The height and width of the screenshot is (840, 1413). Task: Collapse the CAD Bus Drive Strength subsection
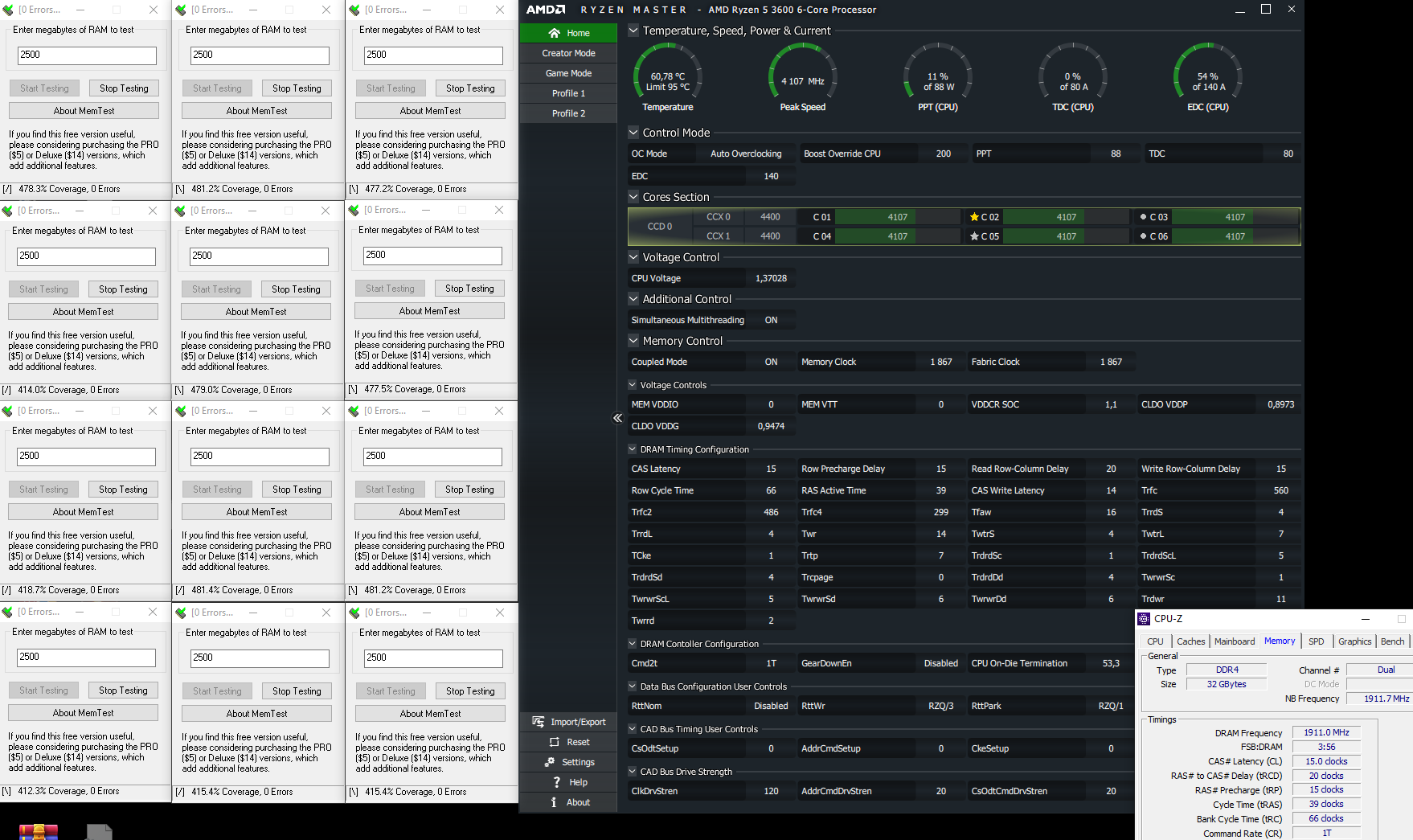point(633,772)
